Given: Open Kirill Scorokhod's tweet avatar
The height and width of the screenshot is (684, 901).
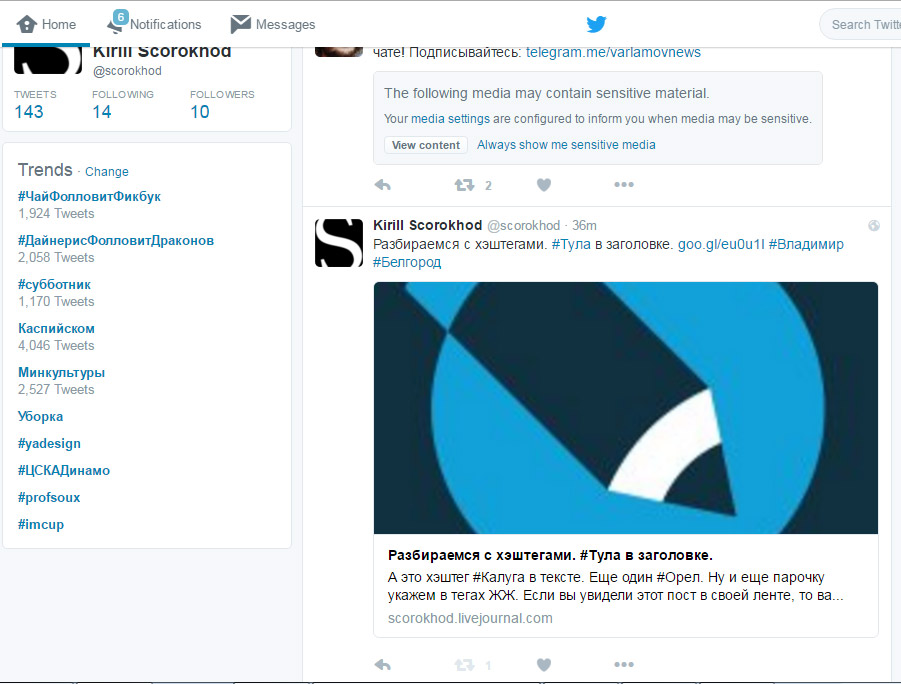Looking at the screenshot, I should pos(339,243).
